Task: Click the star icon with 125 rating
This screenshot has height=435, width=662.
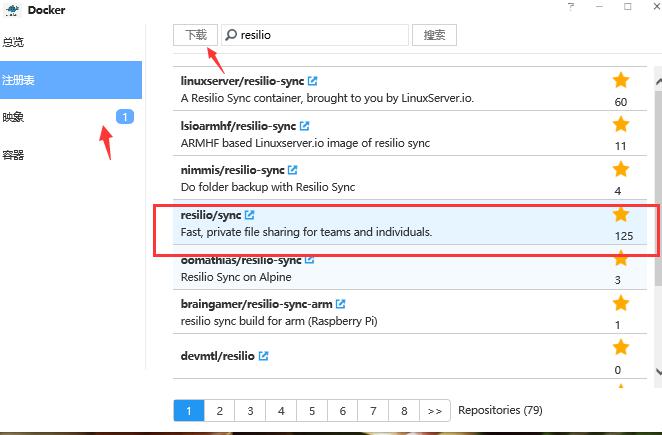Action: [x=621, y=214]
